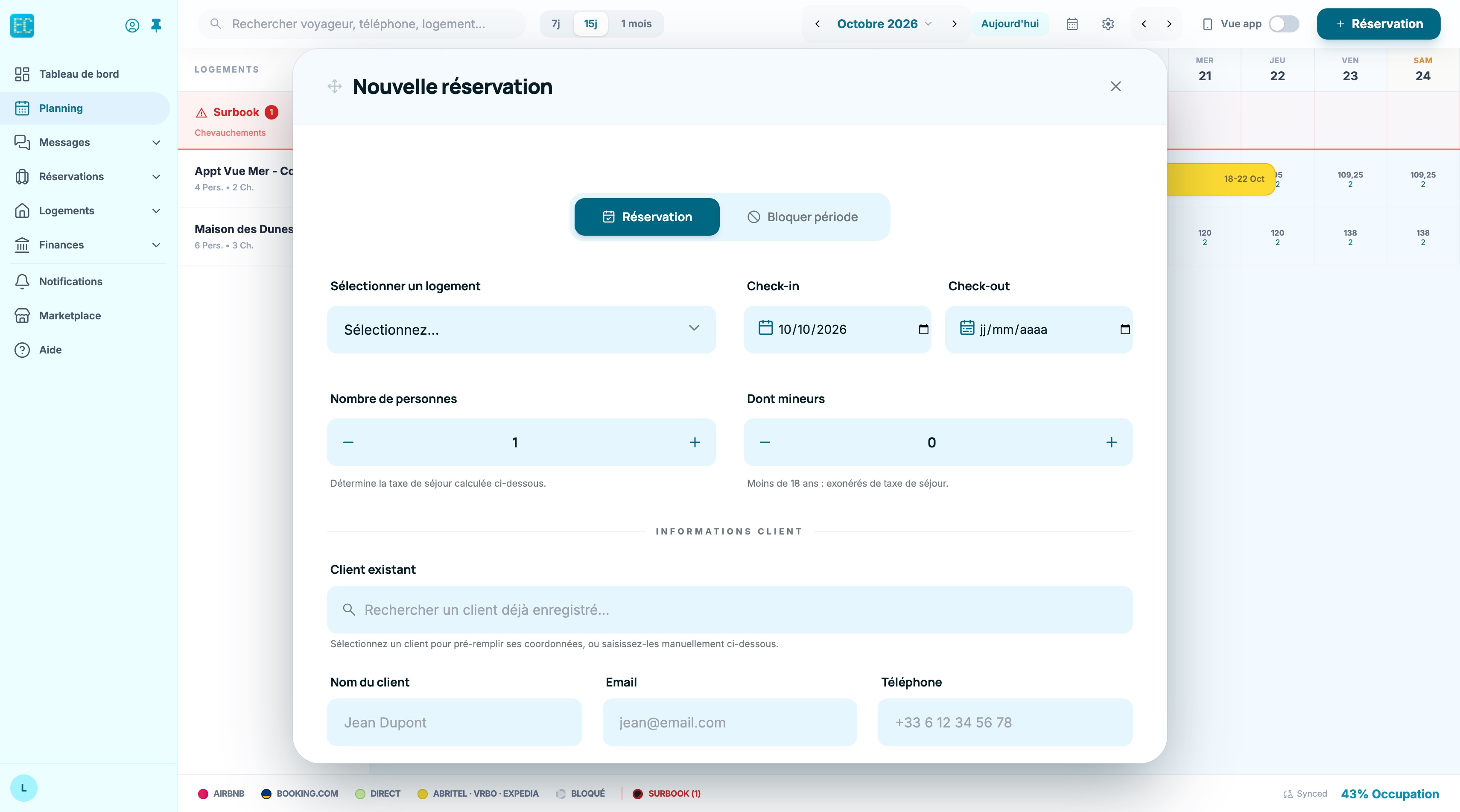Click the scroll planning right arrow
This screenshot has height=812, width=1460.
point(1169,24)
